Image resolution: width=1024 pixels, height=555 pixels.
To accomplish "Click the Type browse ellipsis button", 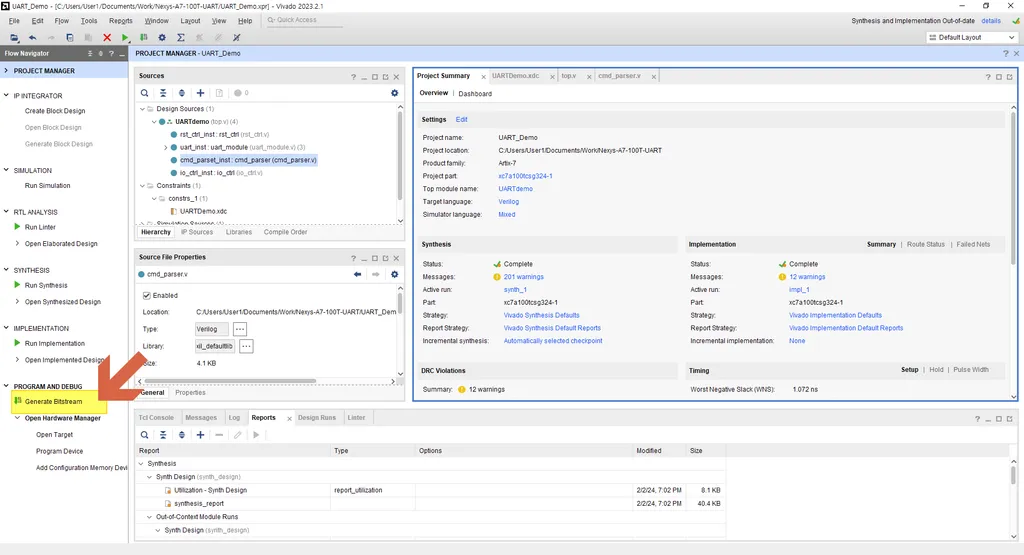I will 240,329.
